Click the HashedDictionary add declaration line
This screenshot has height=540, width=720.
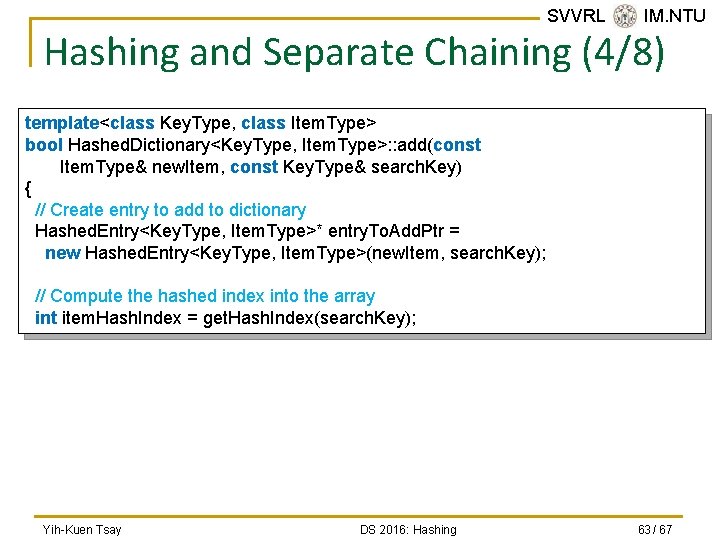pos(253,145)
